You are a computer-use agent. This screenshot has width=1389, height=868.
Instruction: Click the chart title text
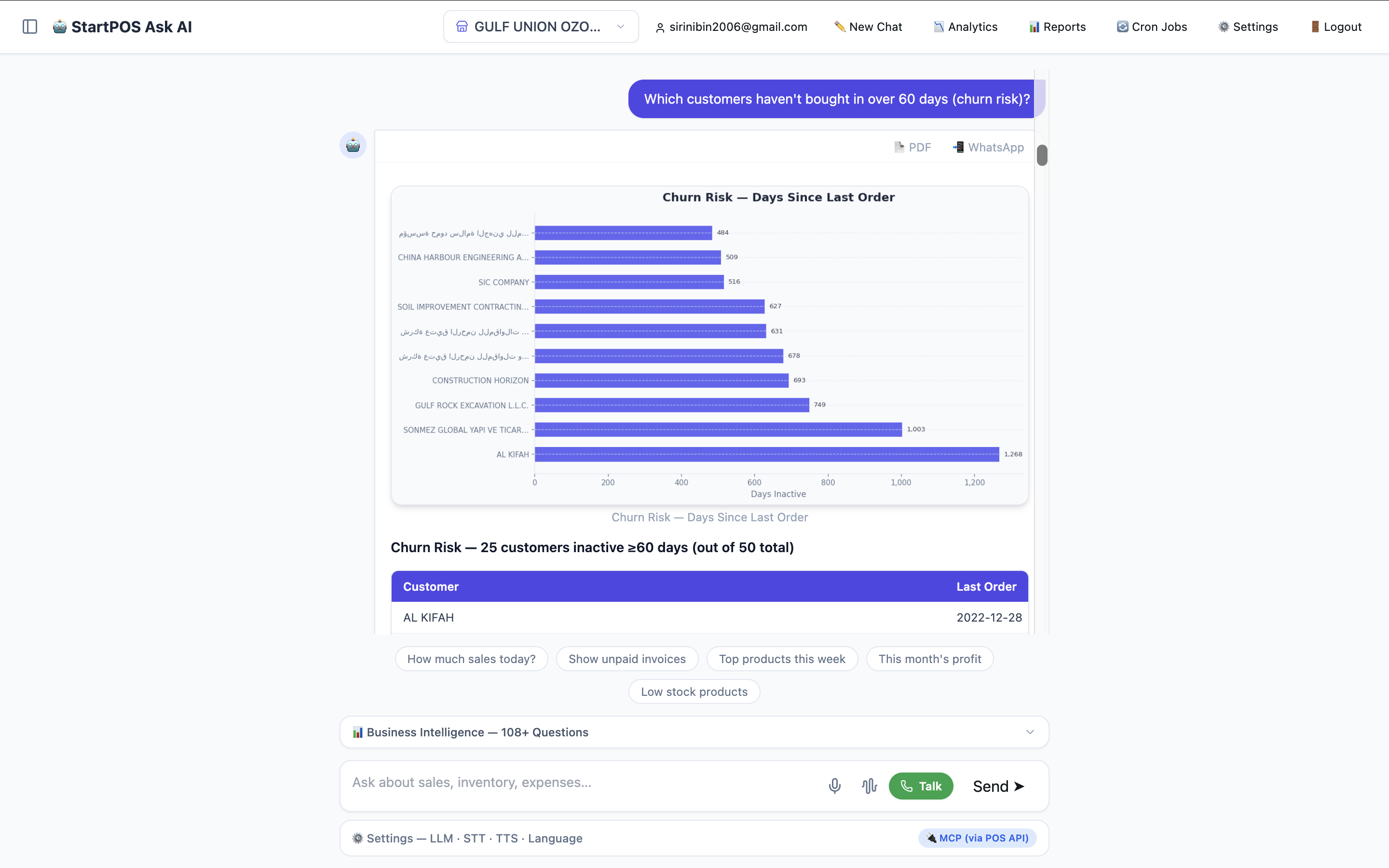click(x=778, y=197)
